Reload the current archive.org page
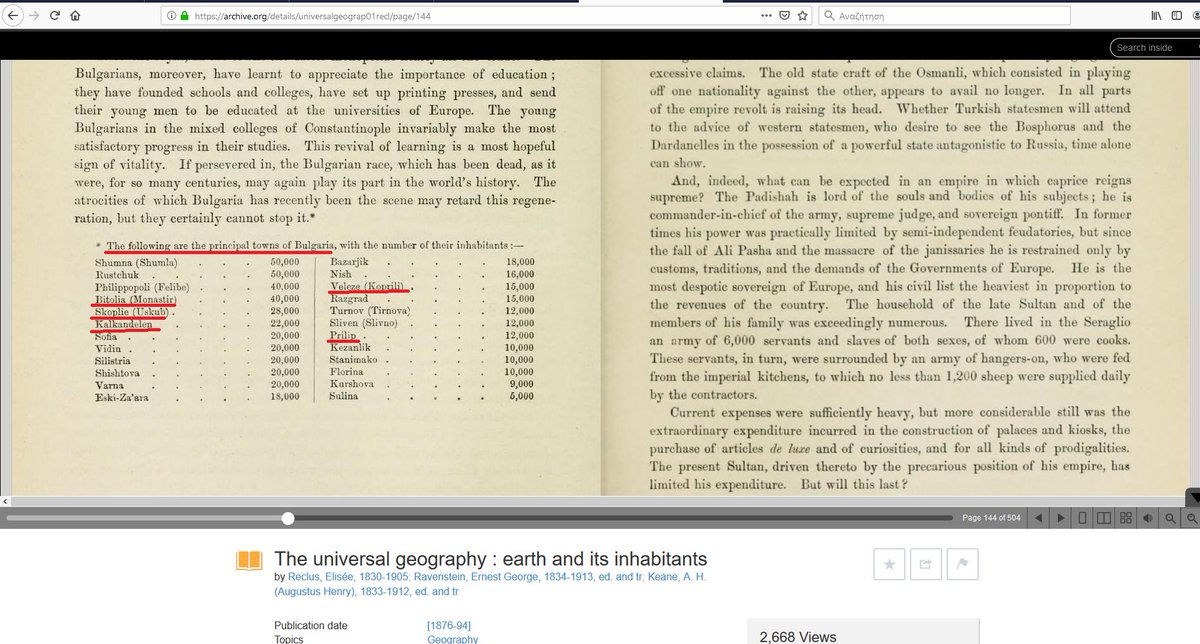Screen dimensions: 1200x644 pos(54,16)
